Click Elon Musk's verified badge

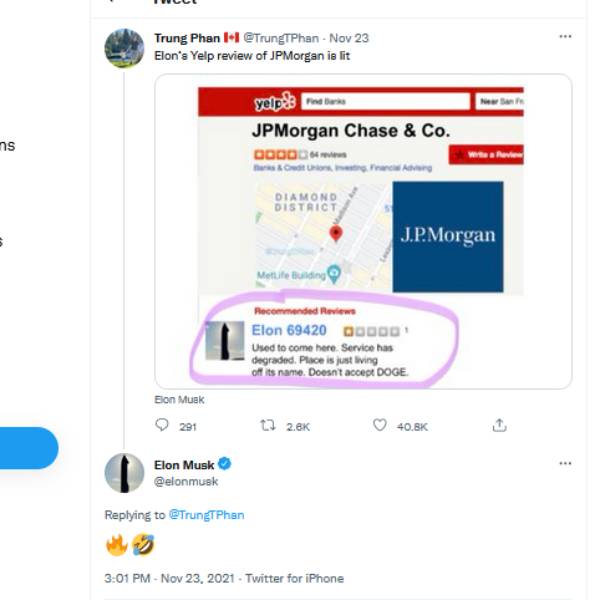click(x=226, y=464)
